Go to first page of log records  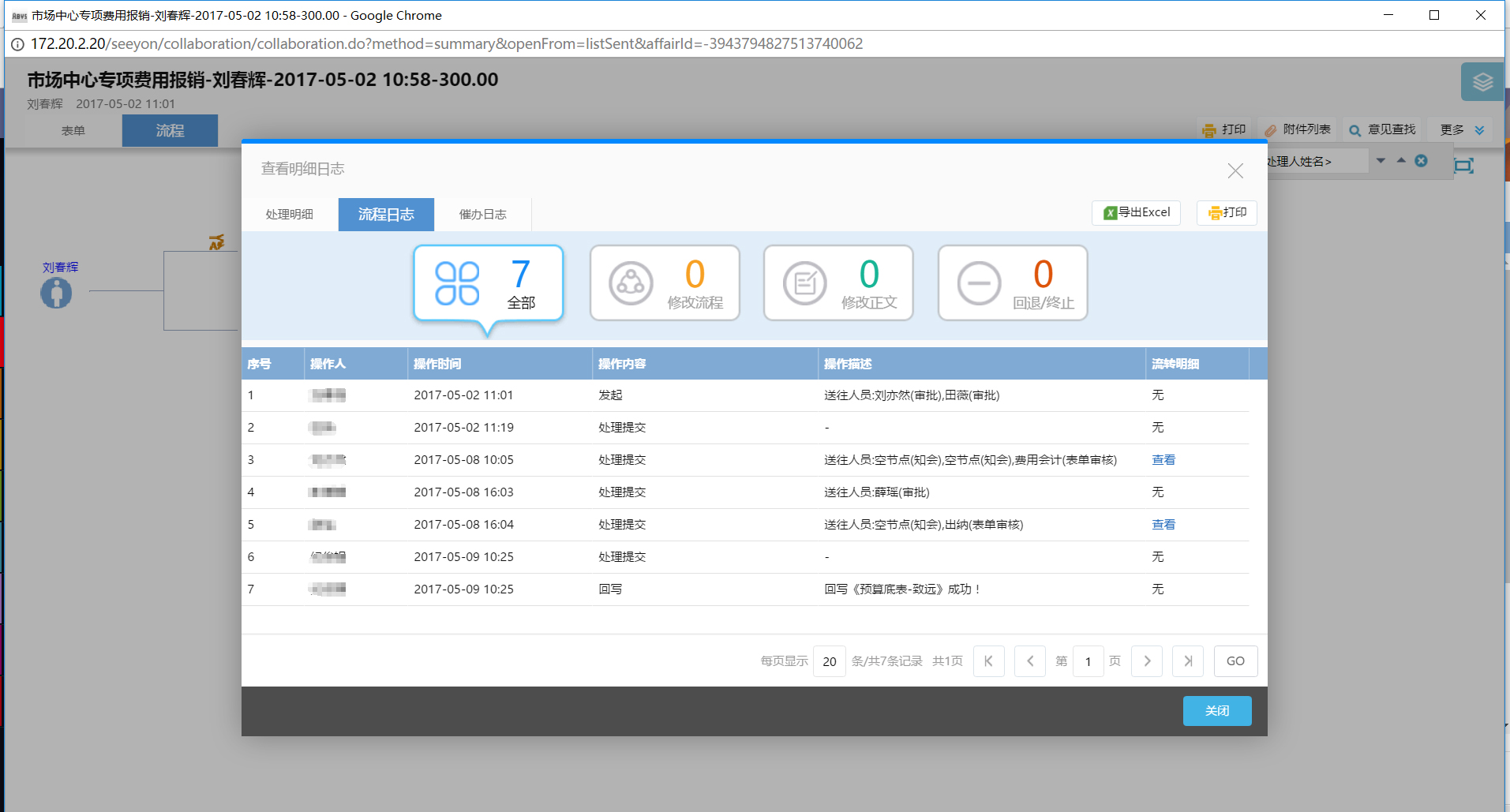[x=988, y=661]
